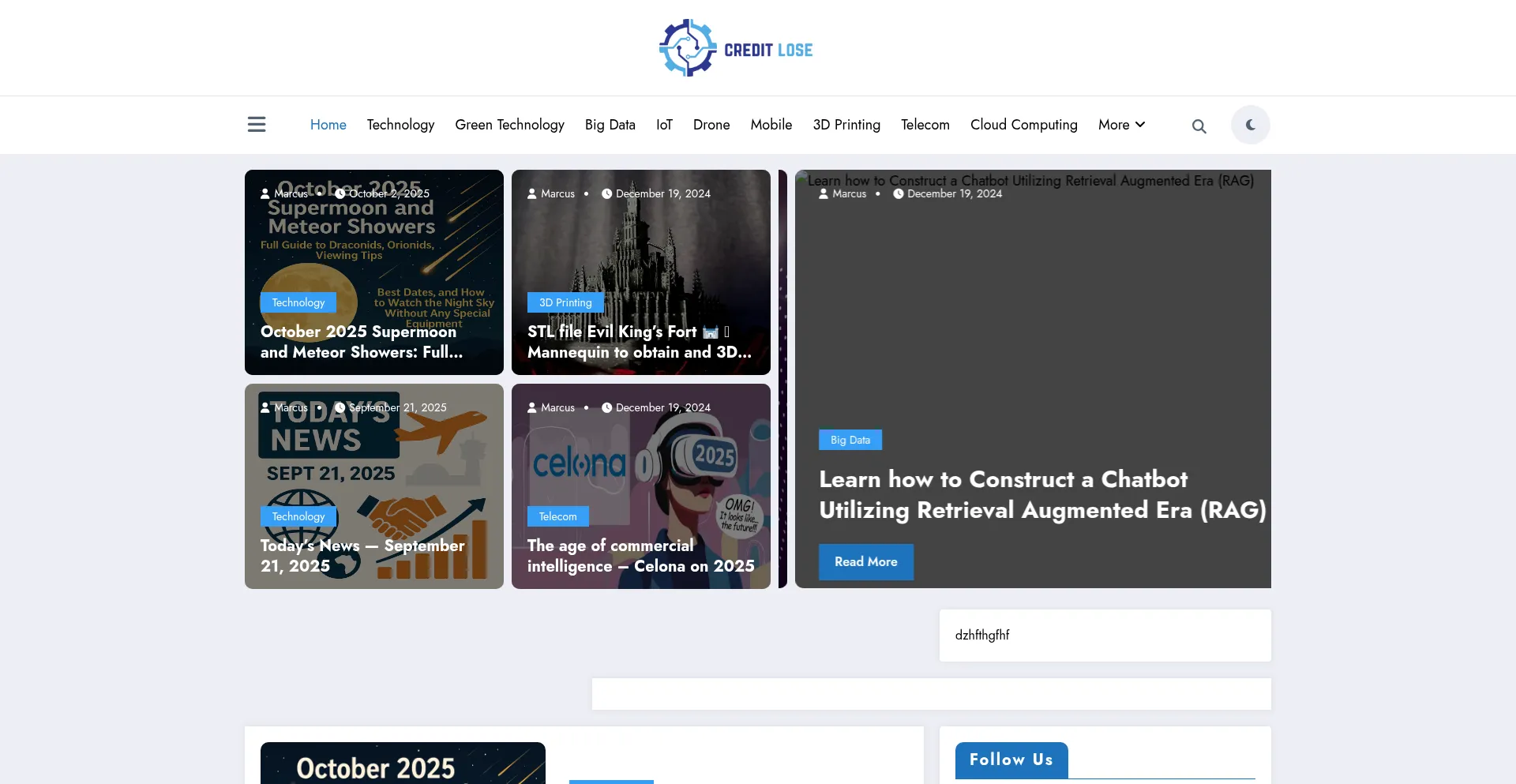
Task: Open the Technology menu item
Action: [x=400, y=125]
